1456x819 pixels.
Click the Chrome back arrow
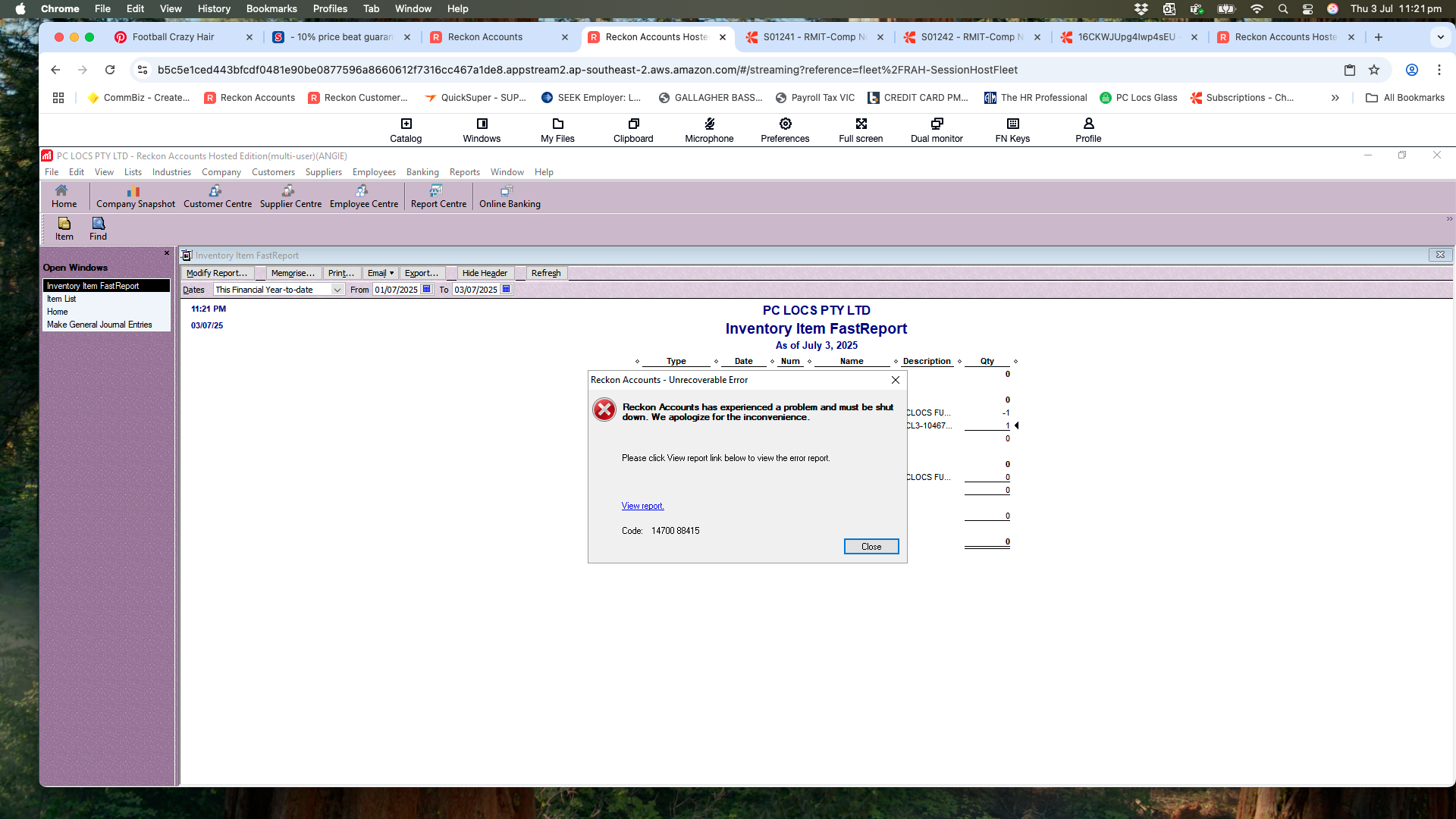click(x=55, y=70)
